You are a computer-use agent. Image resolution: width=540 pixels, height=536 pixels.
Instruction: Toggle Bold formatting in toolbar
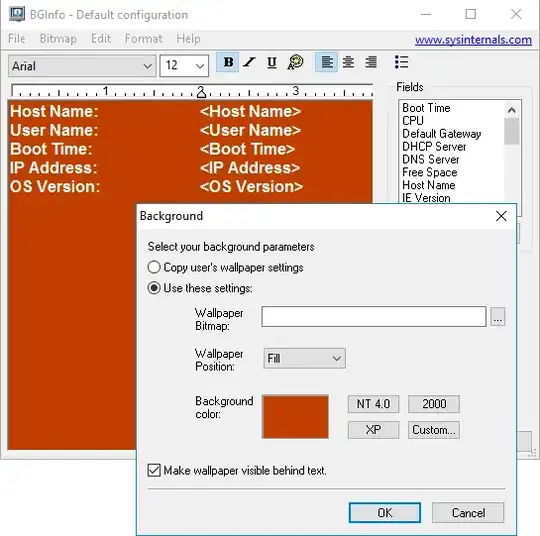[x=228, y=62]
